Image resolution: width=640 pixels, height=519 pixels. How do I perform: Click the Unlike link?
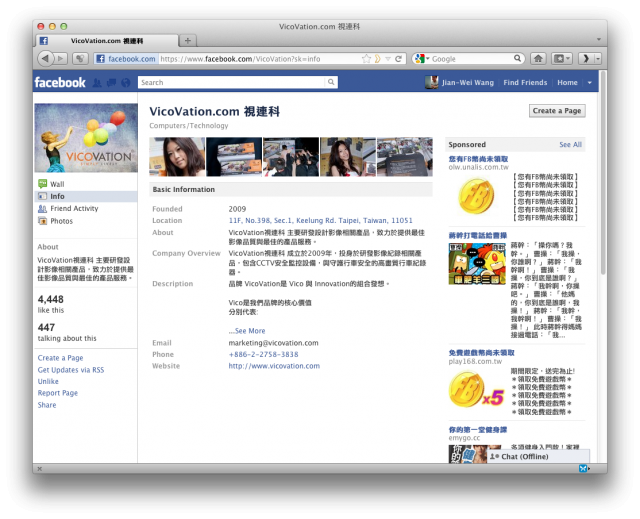[x=48, y=381]
